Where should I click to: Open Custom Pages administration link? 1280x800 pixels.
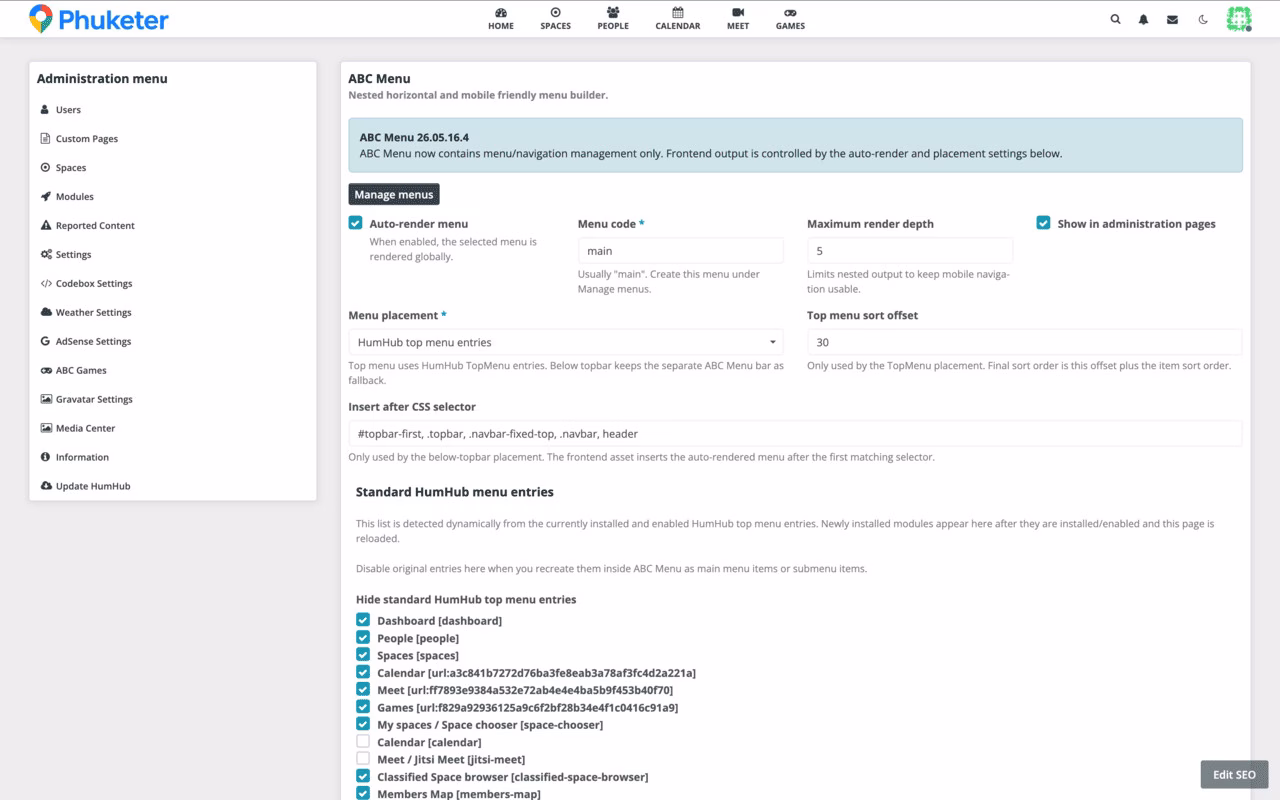point(87,139)
